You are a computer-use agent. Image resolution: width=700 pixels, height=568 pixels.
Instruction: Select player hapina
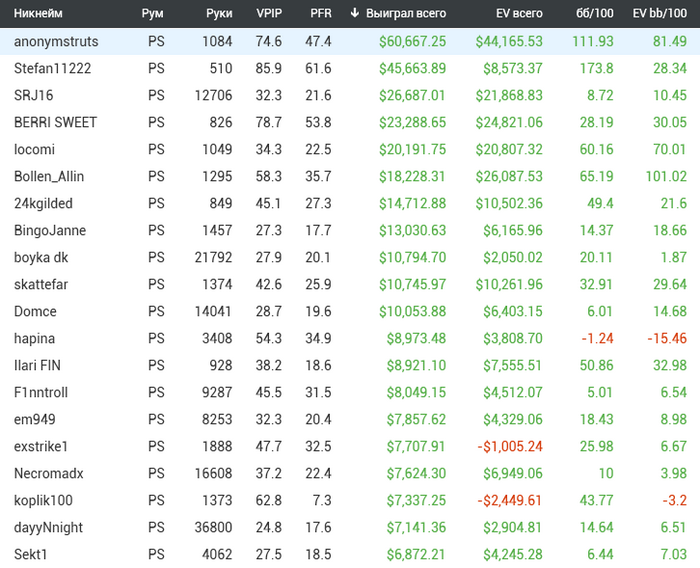pyautogui.click(x=34, y=338)
